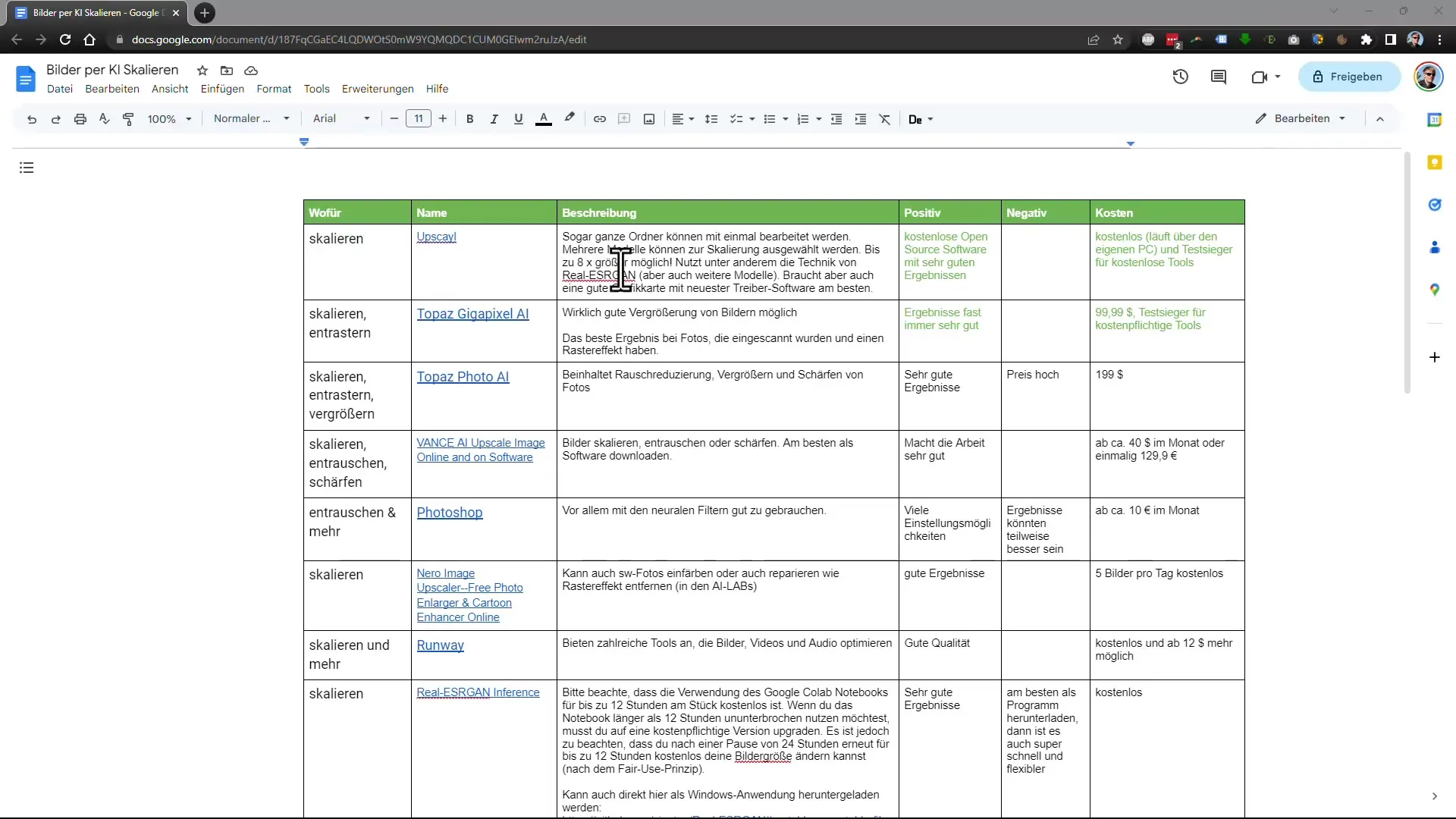Toggle document outline sidebar panel
The width and height of the screenshot is (1456, 819).
[27, 168]
